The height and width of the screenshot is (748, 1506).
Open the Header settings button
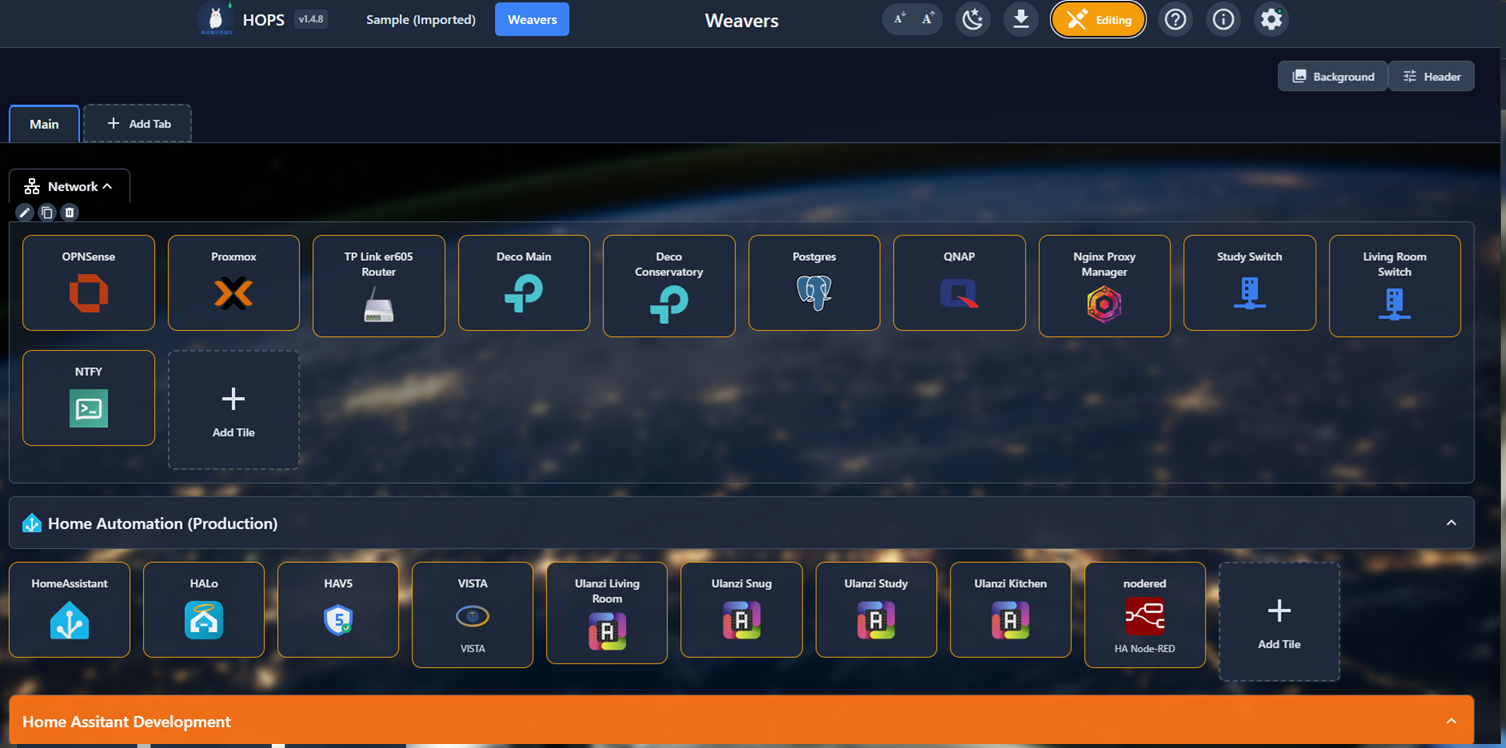coord(1431,76)
